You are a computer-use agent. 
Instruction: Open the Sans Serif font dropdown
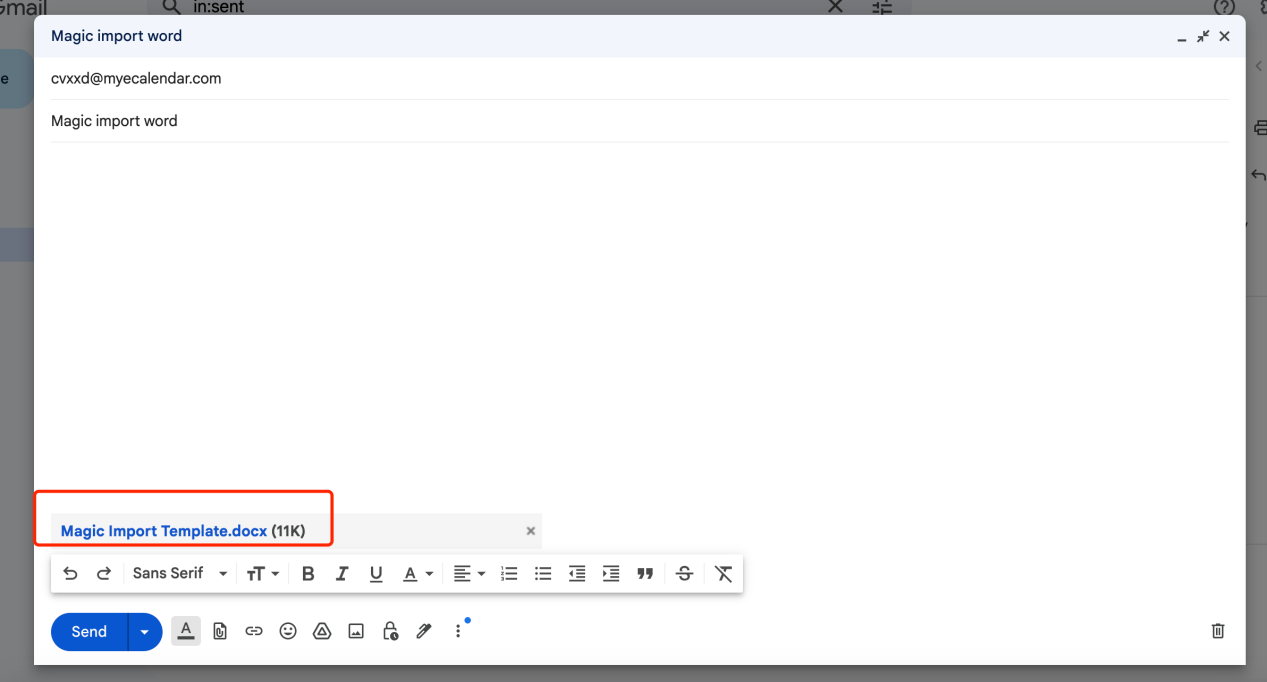pos(178,573)
